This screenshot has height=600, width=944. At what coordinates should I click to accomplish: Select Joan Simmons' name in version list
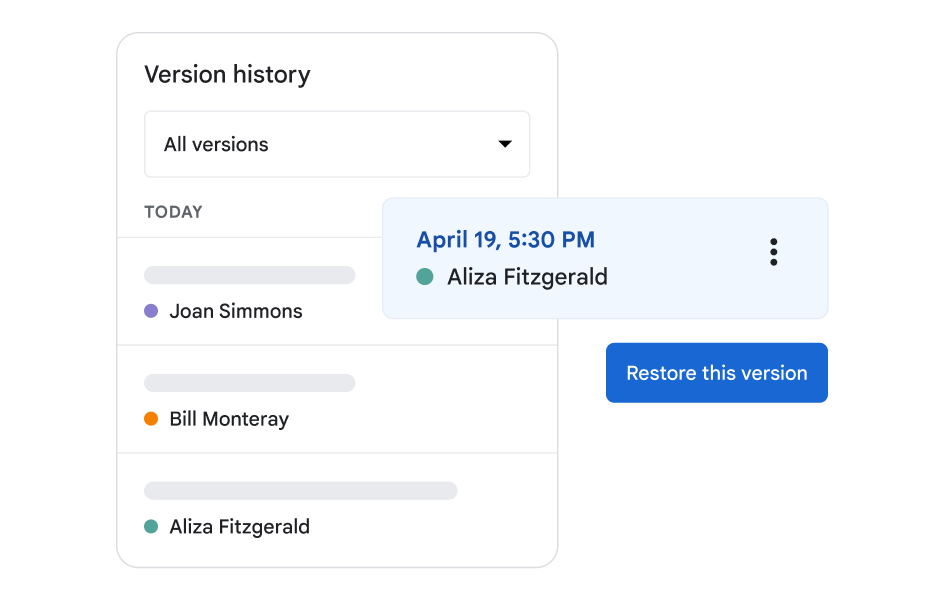pyautogui.click(x=236, y=311)
